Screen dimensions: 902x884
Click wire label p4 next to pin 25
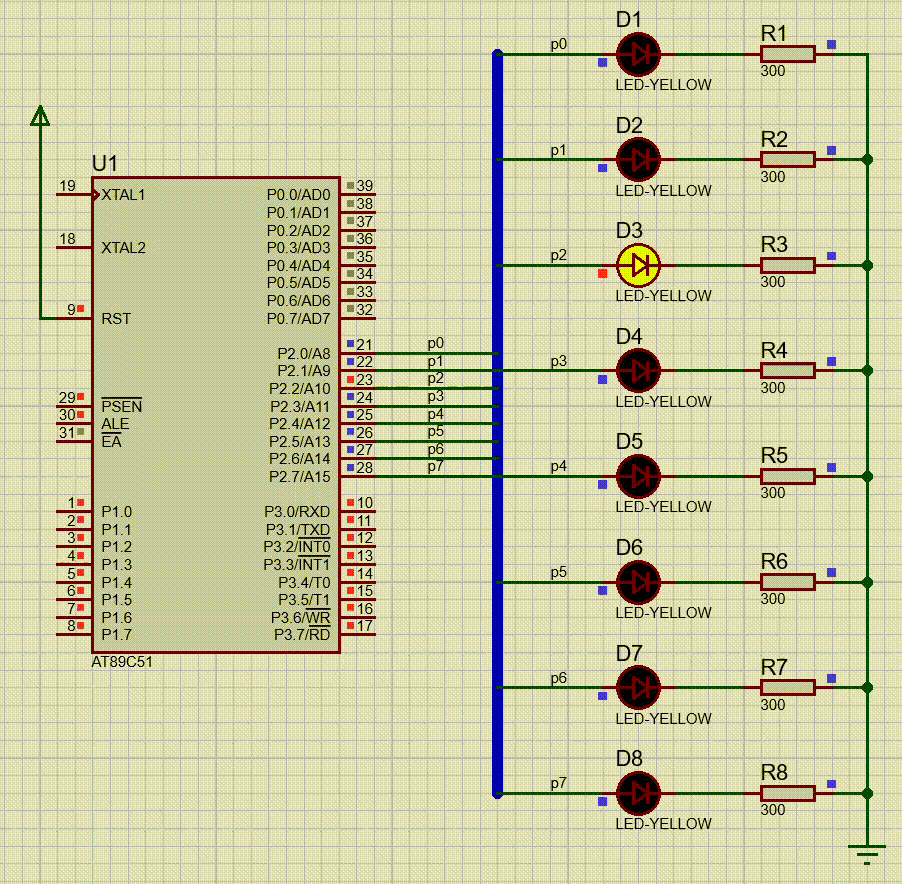(x=435, y=414)
